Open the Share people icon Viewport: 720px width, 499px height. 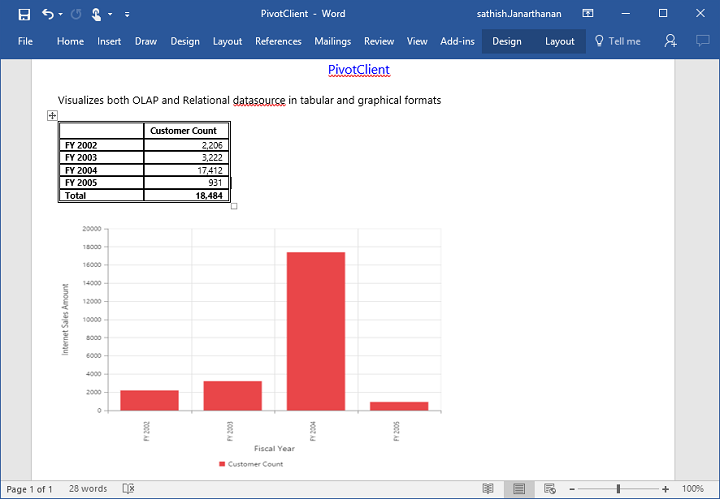671,41
